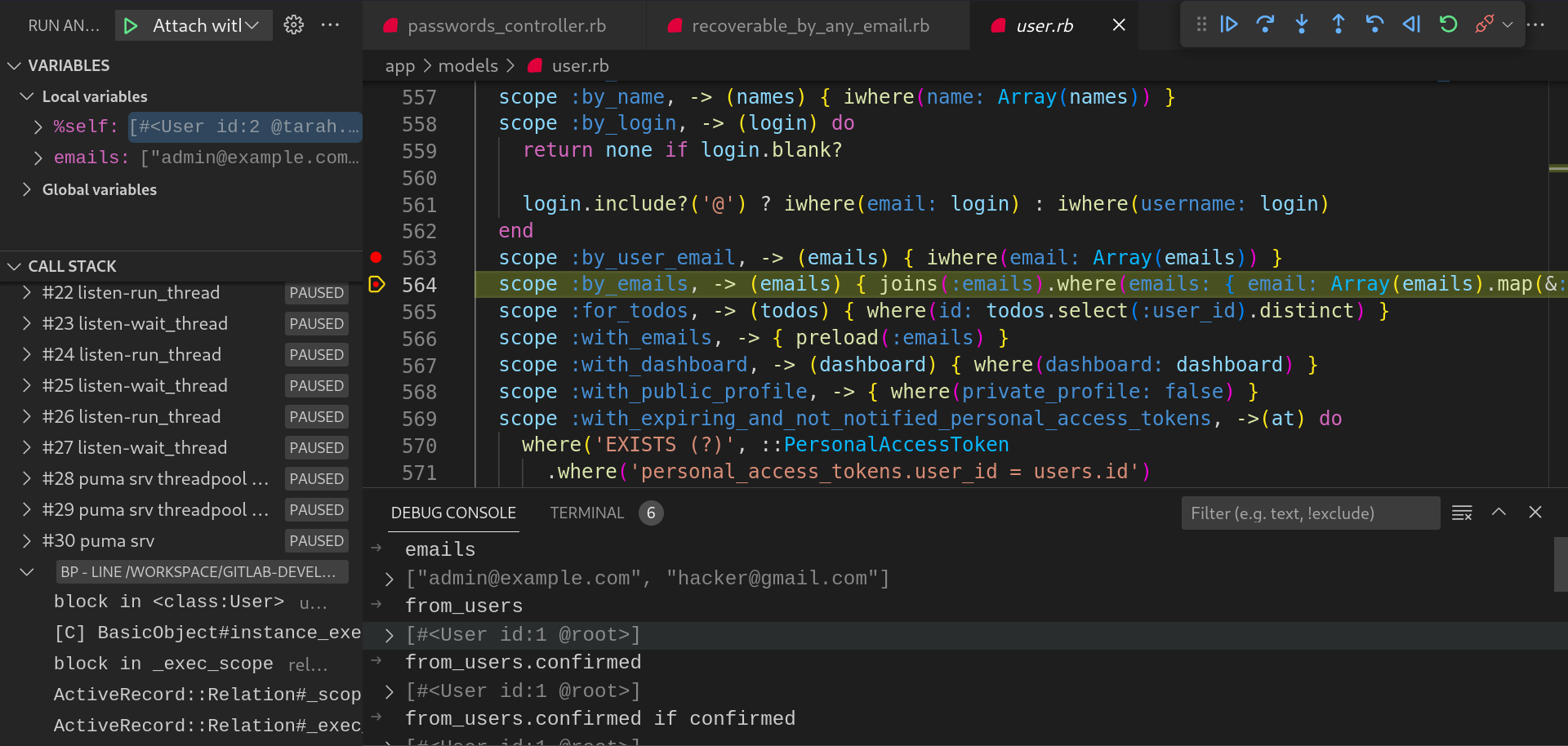This screenshot has height=746, width=1568.
Task: Click Step Into debug icon
Action: (1302, 24)
